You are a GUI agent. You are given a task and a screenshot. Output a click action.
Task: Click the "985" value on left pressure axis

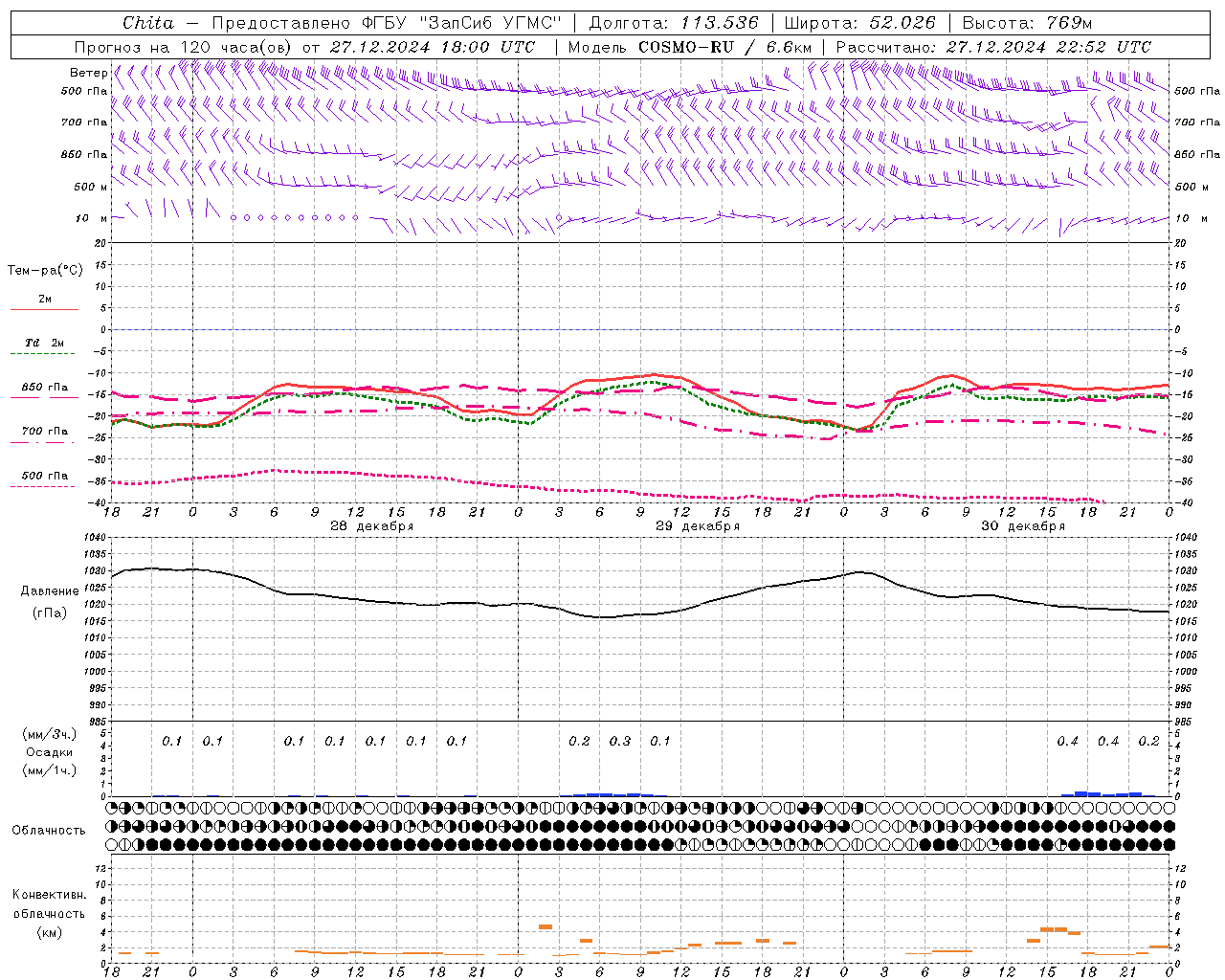pyautogui.click(x=98, y=722)
